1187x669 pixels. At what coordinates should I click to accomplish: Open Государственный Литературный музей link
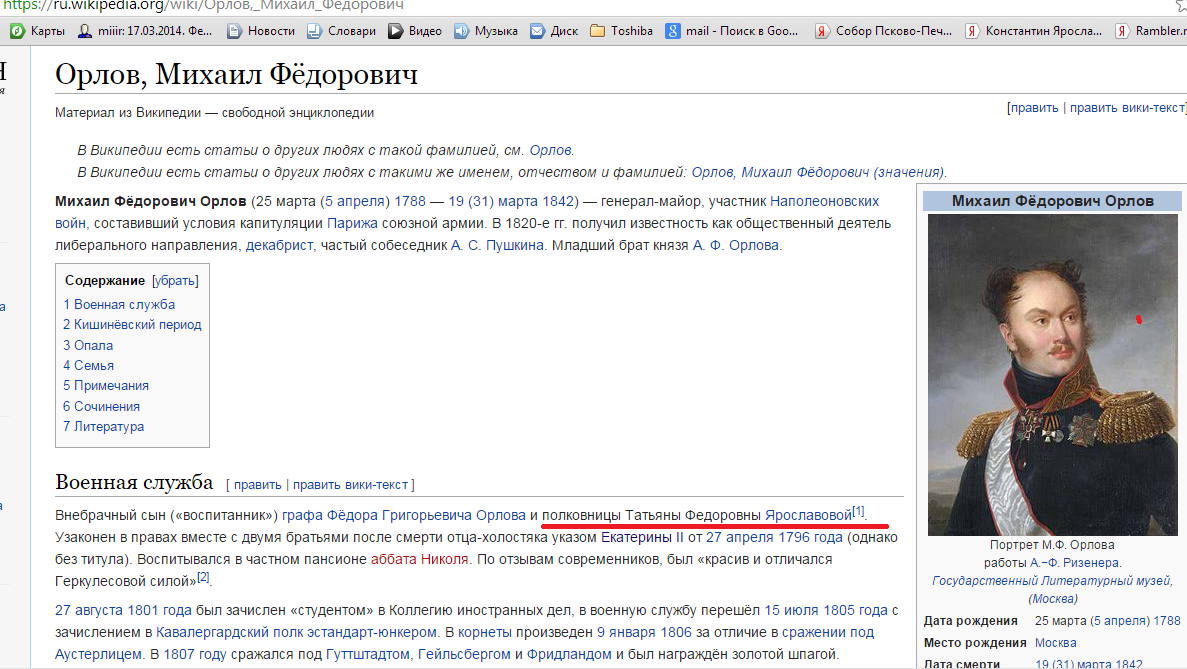click(1052, 581)
